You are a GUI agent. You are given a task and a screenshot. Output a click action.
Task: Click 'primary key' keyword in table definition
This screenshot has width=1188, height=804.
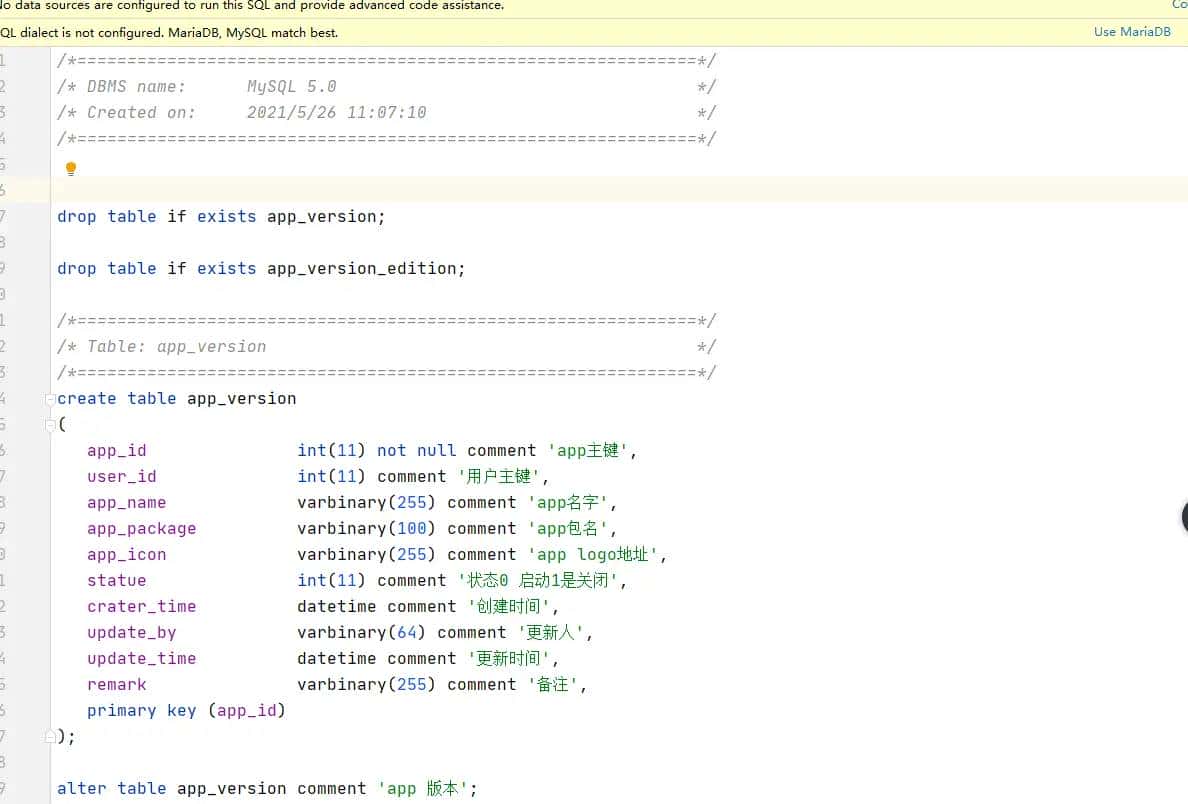click(x=142, y=711)
